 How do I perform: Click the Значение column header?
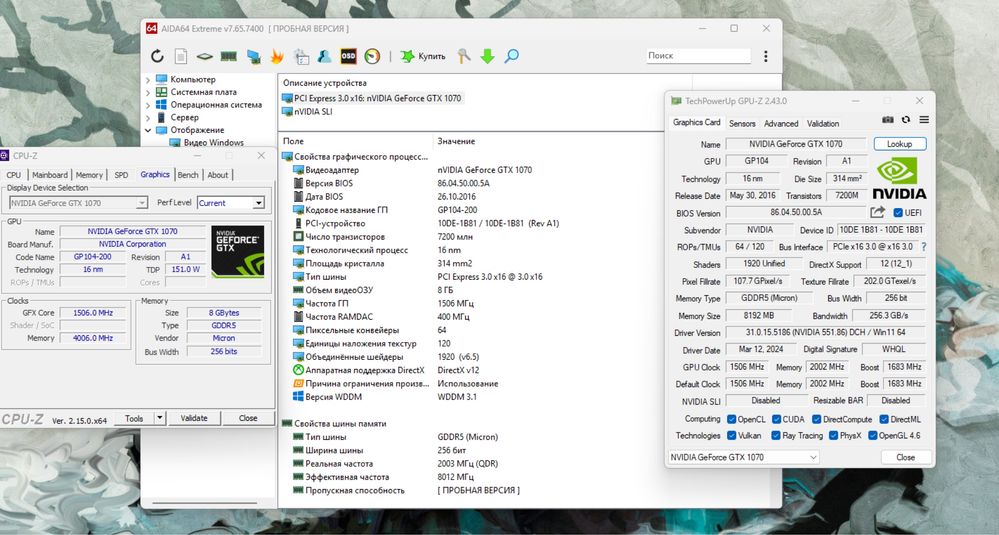pyautogui.click(x=456, y=141)
